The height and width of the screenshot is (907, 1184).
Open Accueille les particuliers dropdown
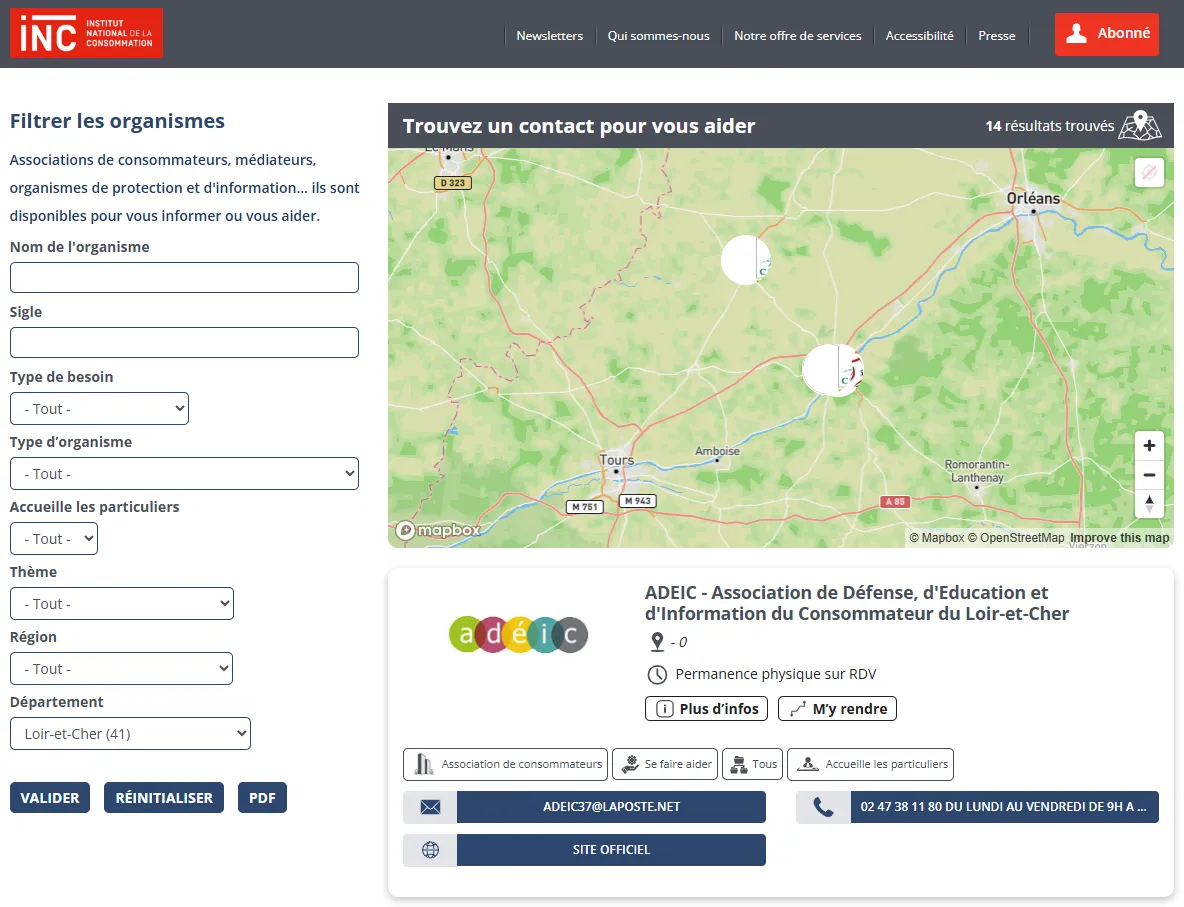54,538
